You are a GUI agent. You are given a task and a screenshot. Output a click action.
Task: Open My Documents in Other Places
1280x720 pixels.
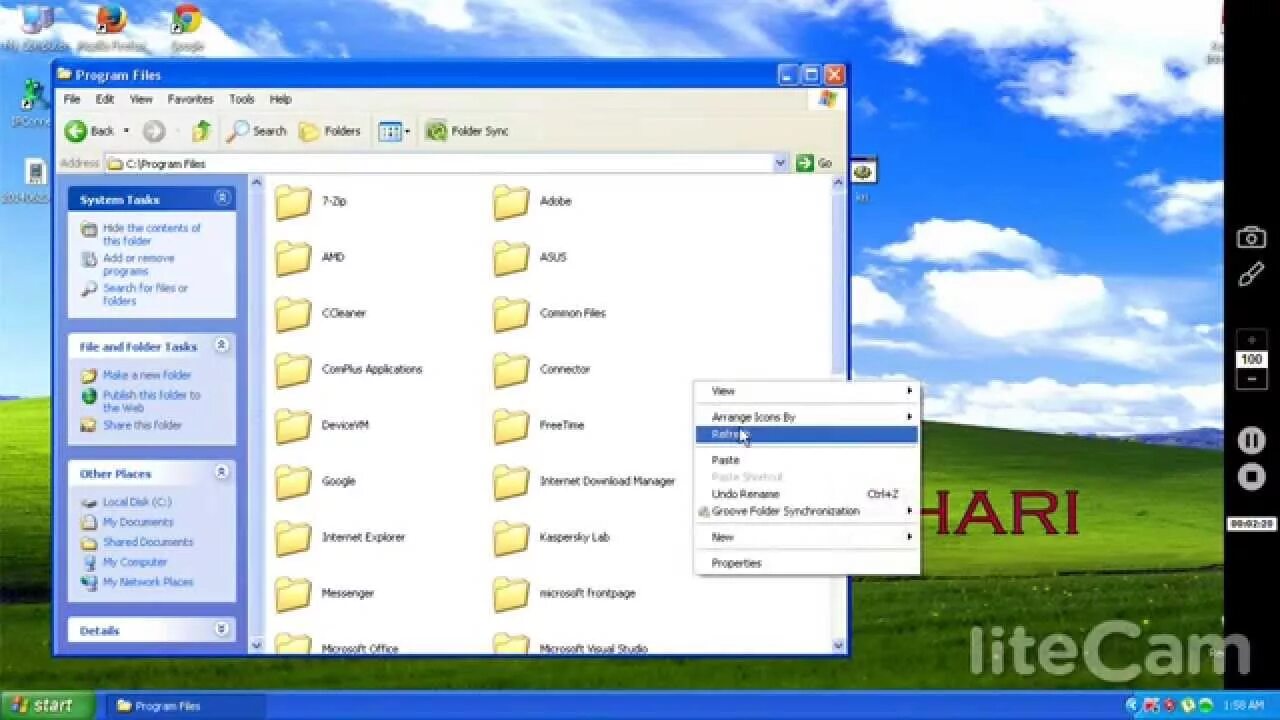tap(138, 522)
